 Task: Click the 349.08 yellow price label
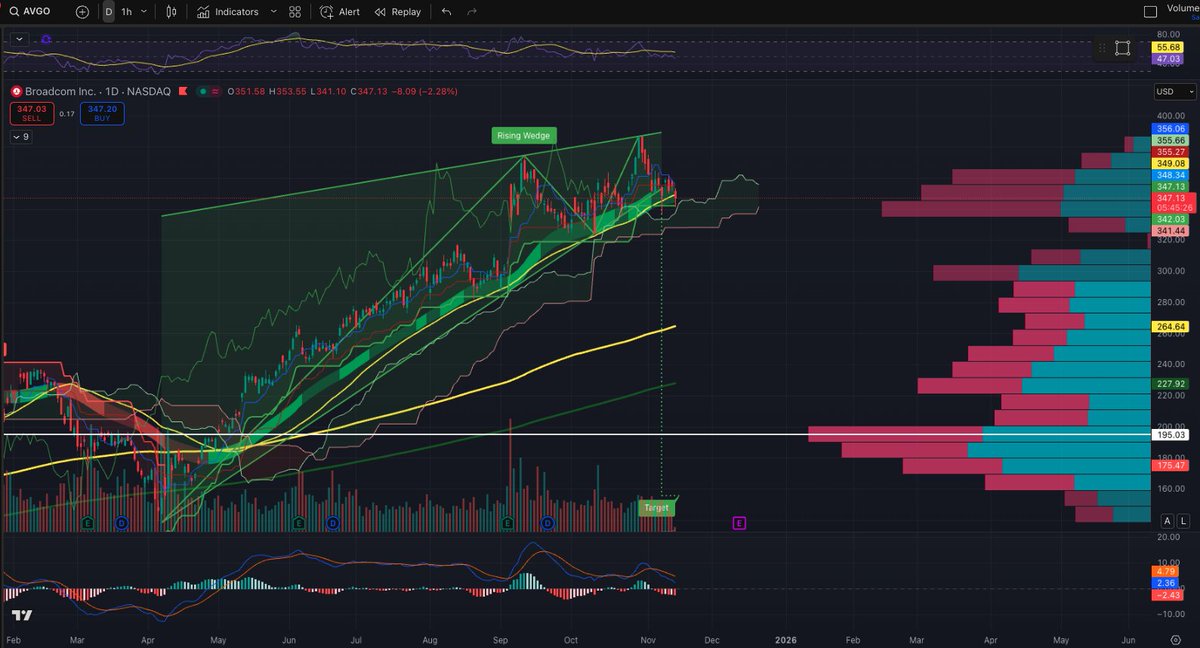click(1168, 163)
